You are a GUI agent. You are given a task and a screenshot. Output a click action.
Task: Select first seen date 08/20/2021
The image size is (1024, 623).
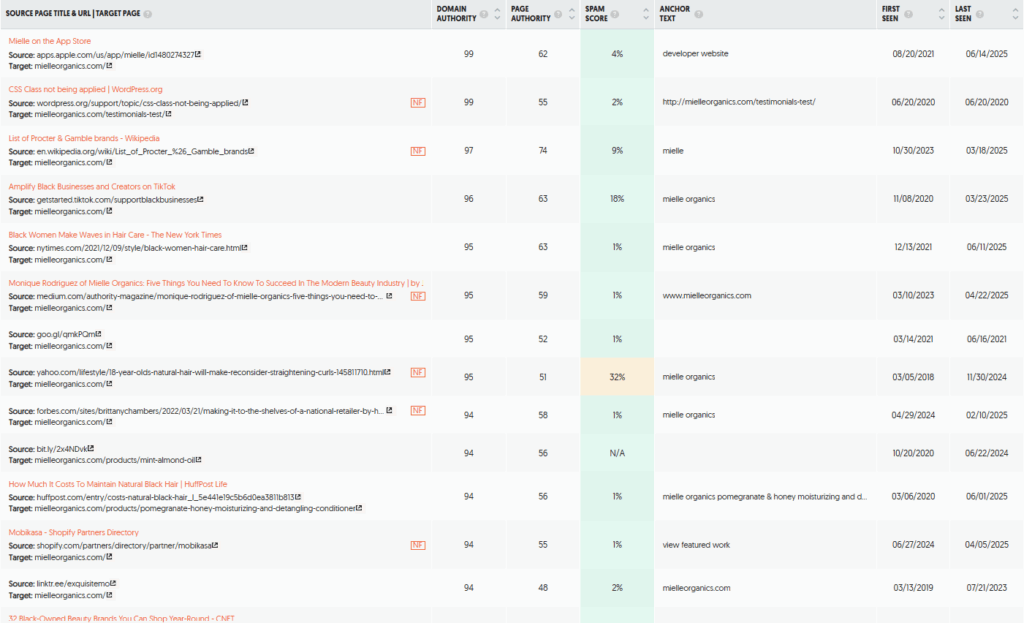click(x=913, y=54)
